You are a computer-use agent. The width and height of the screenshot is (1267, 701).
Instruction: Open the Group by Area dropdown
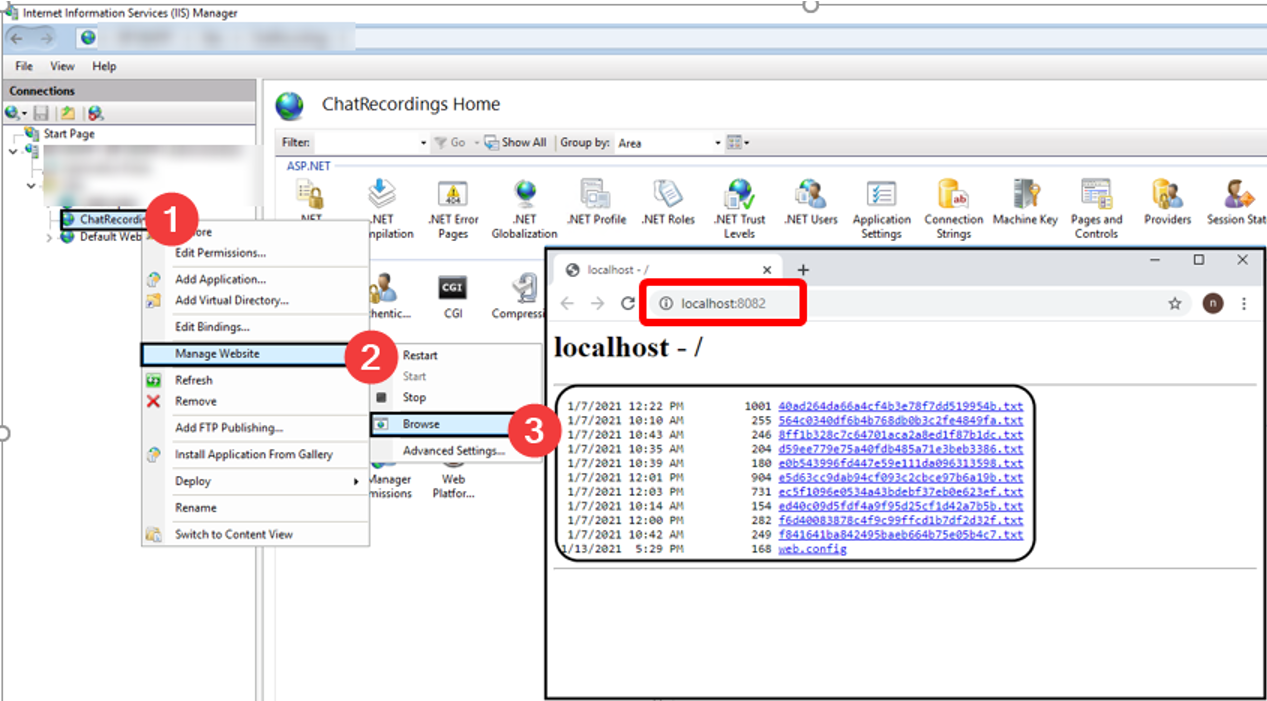coord(668,143)
